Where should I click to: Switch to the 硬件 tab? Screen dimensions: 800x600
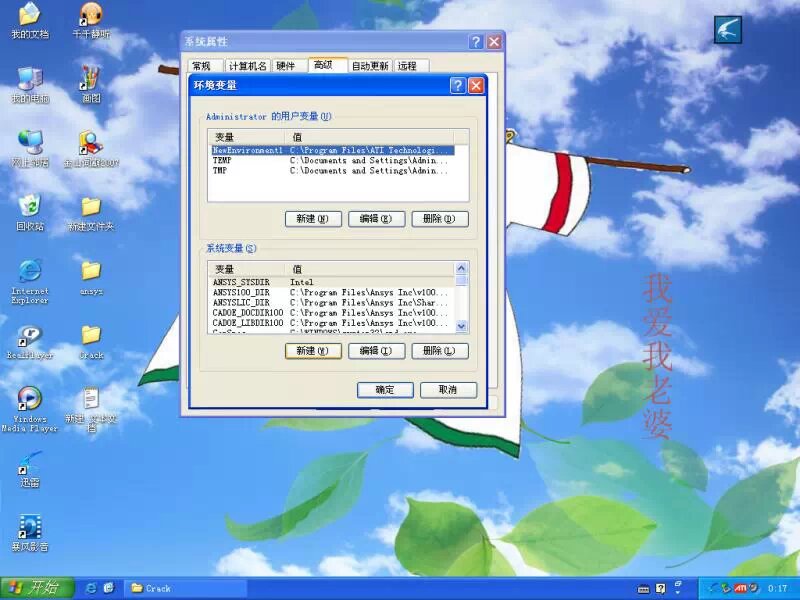click(286, 66)
